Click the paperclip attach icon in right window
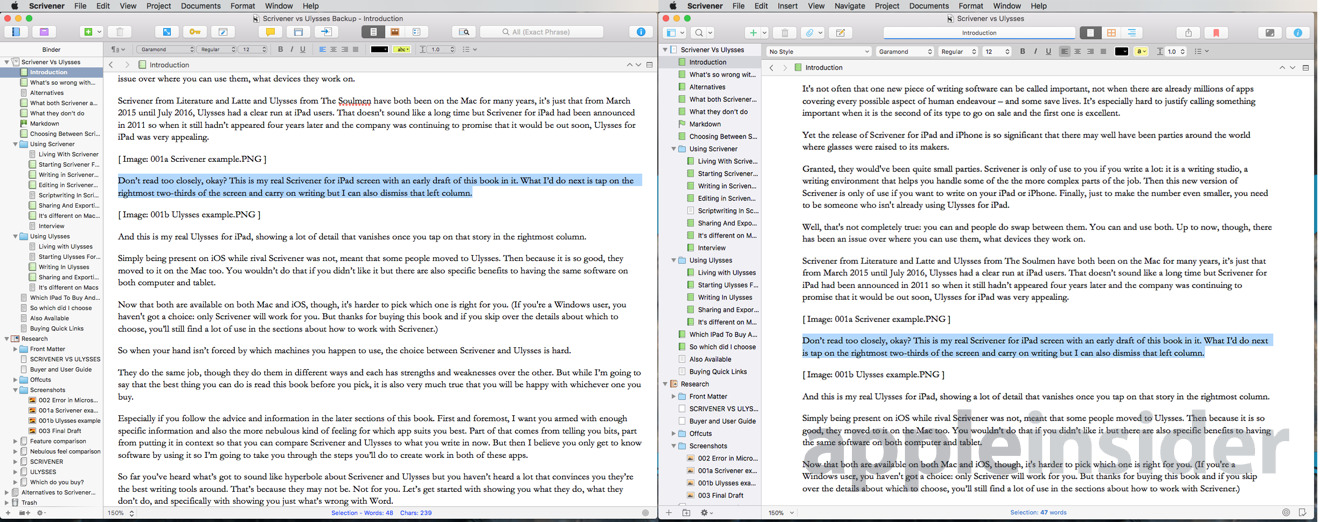The width and height of the screenshot is (1320, 522). [811, 33]
